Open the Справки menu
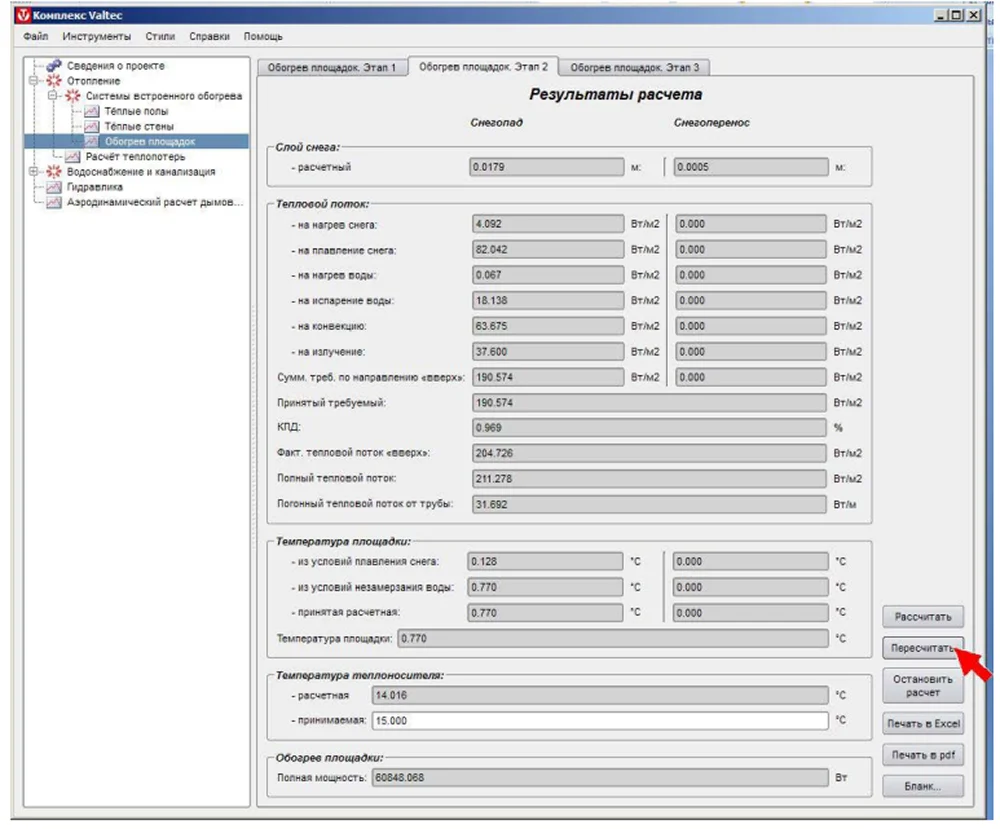This screenshot has width=1000, height=829. pyautogui.click(x=209, y=37)
